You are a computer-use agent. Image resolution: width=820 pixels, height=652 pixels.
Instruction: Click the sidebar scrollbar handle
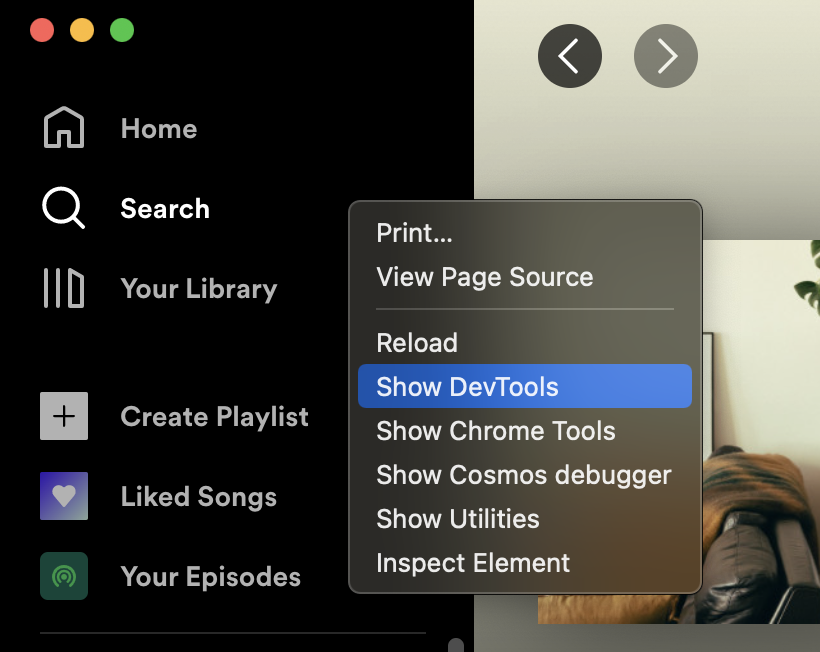(x=456, y=645)
